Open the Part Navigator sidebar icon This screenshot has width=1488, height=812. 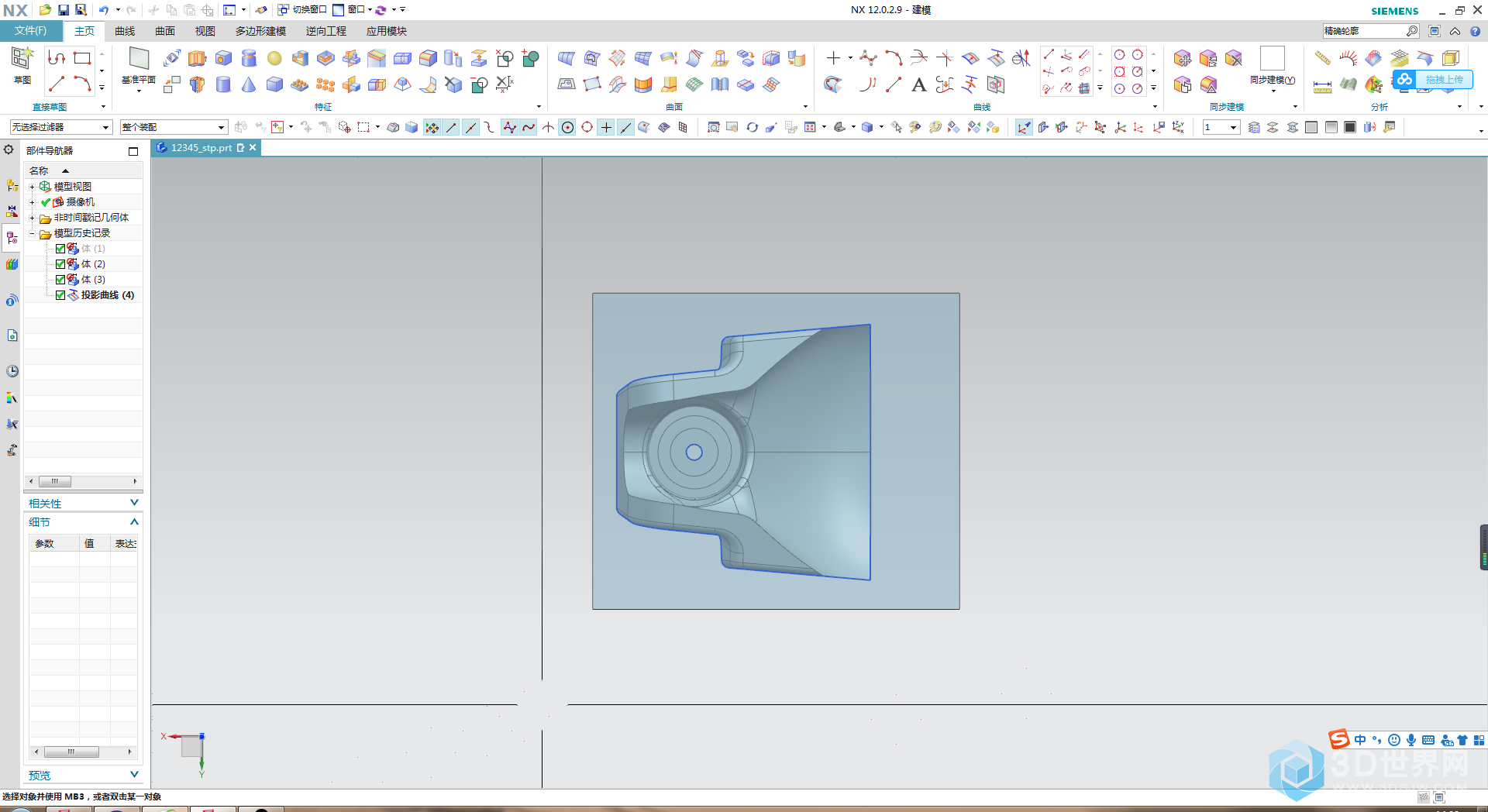tap(12, 238)
